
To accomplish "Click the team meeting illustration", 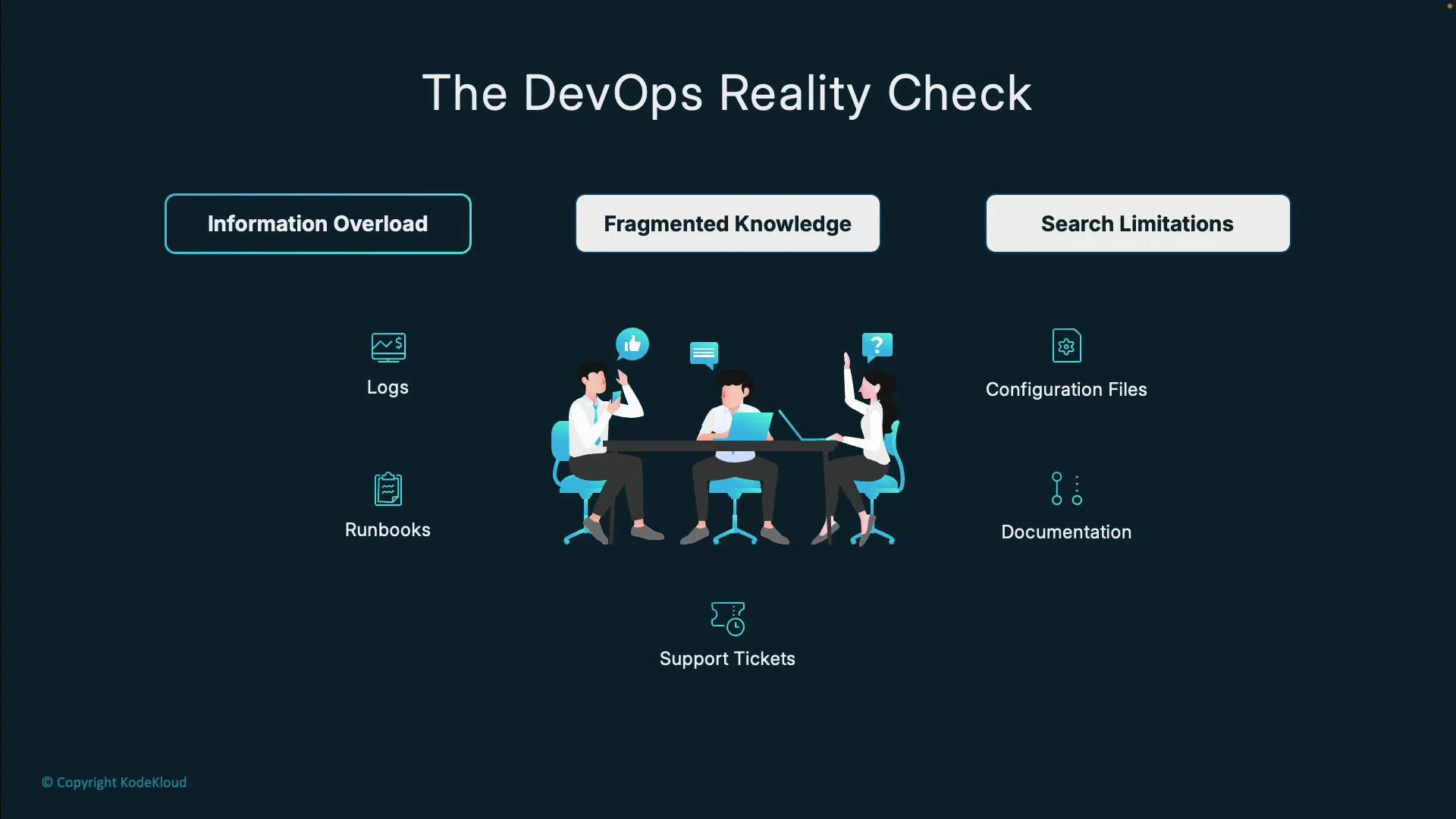I will [x=728, y=437].
